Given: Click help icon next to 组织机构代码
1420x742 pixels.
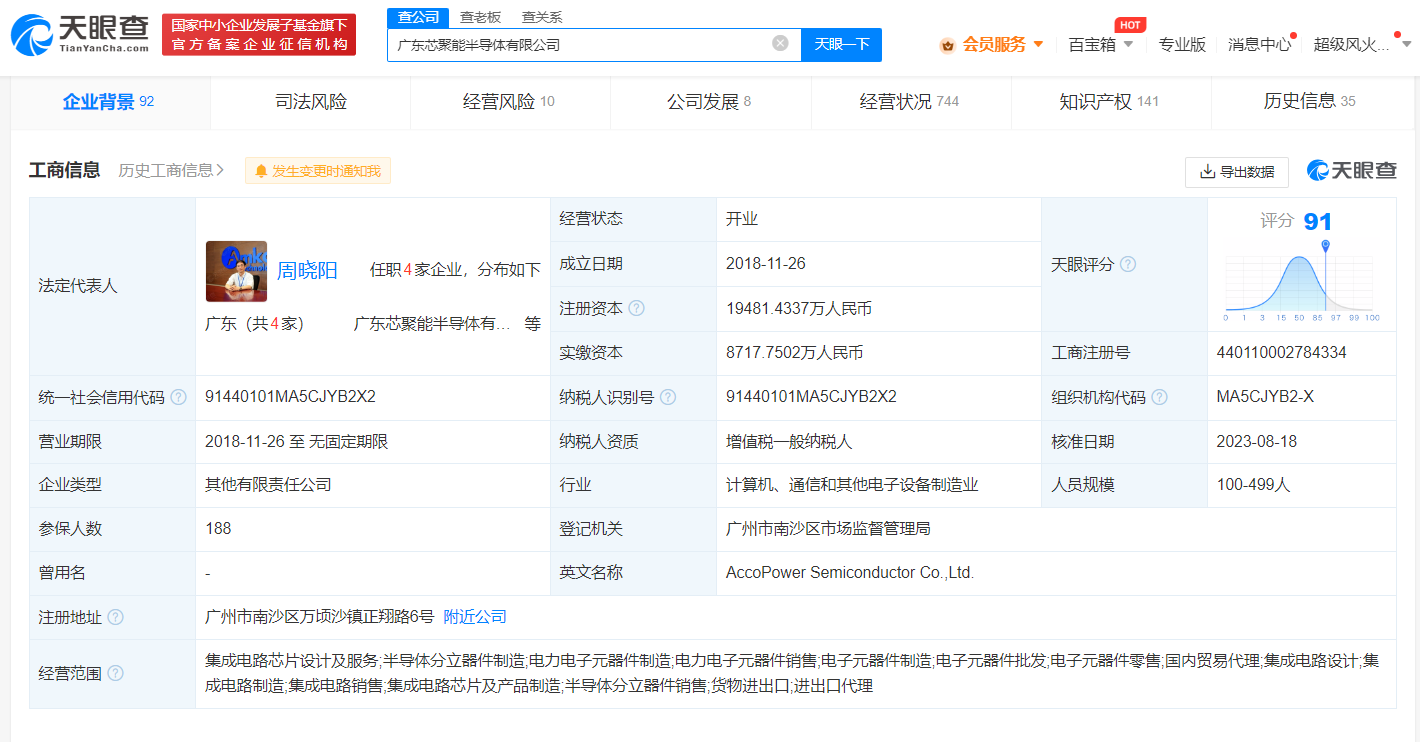Looking at the screenshot, I should (x=1159, y=397).
